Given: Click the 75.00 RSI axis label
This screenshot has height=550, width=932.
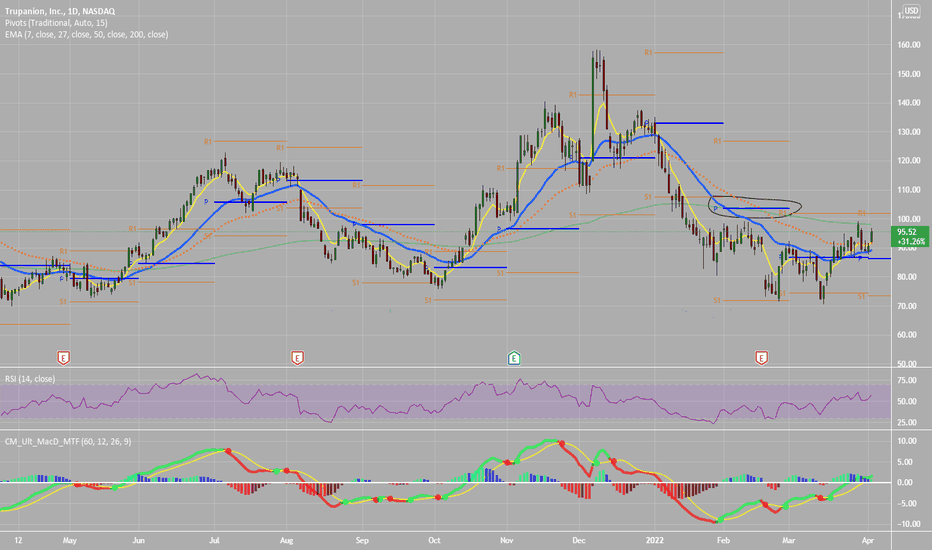Looking at the screenshot, I should (907, 381).
